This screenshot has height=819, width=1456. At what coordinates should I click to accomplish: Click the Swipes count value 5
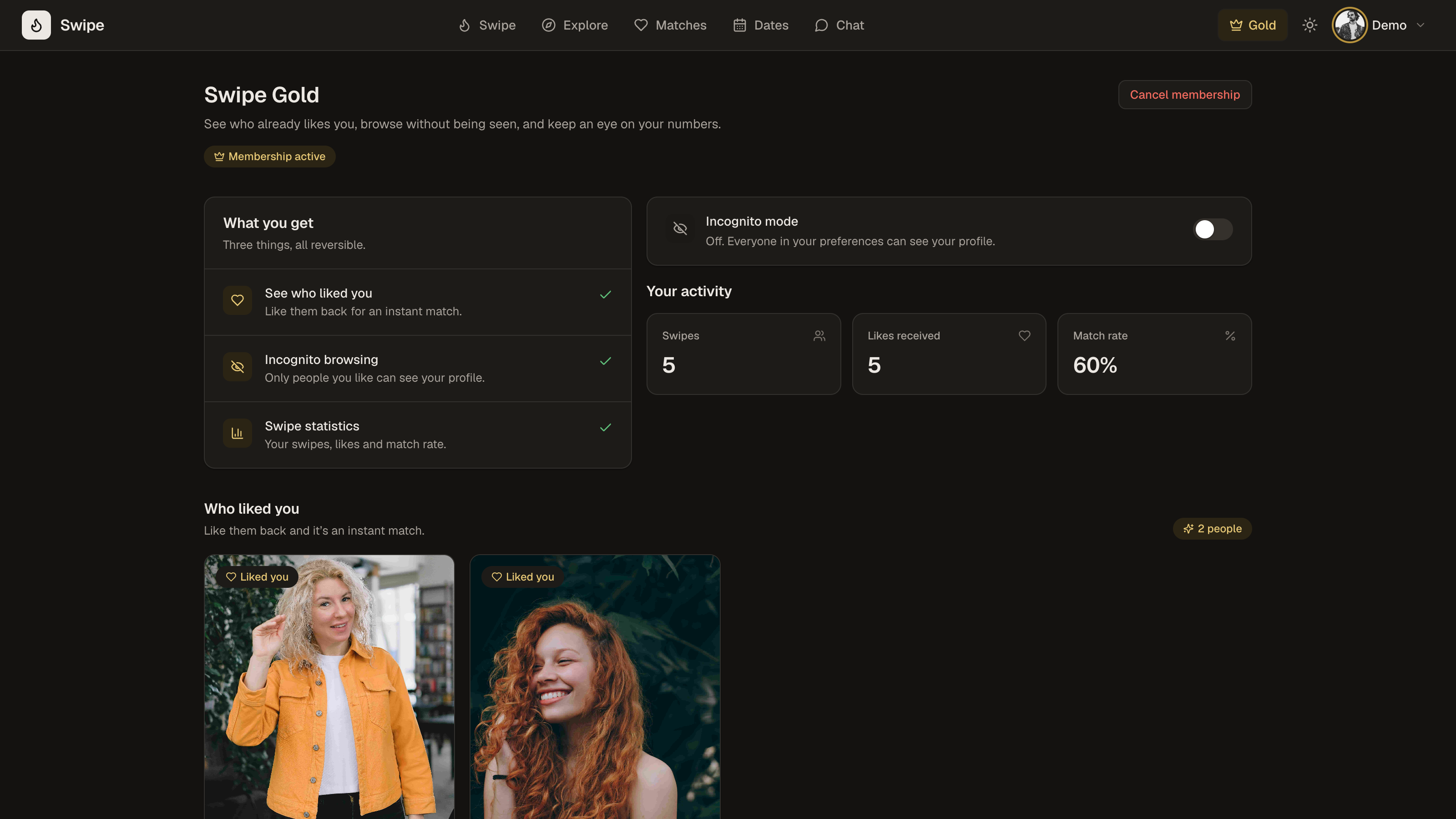669,365
